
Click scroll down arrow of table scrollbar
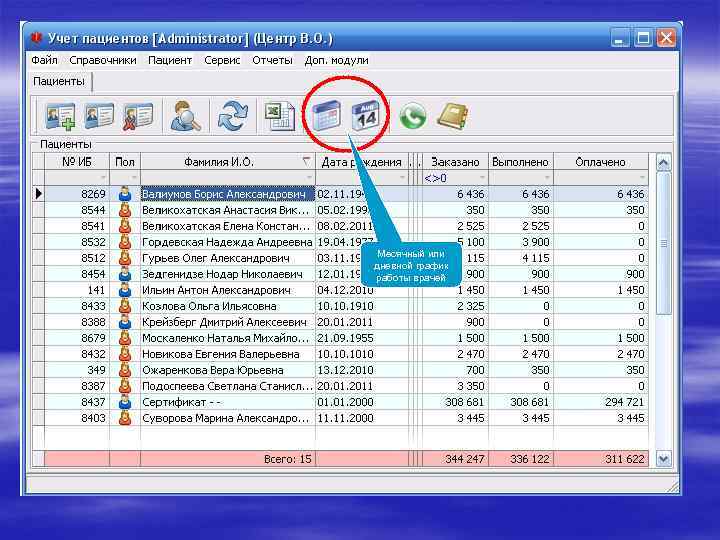pos(663,458)
